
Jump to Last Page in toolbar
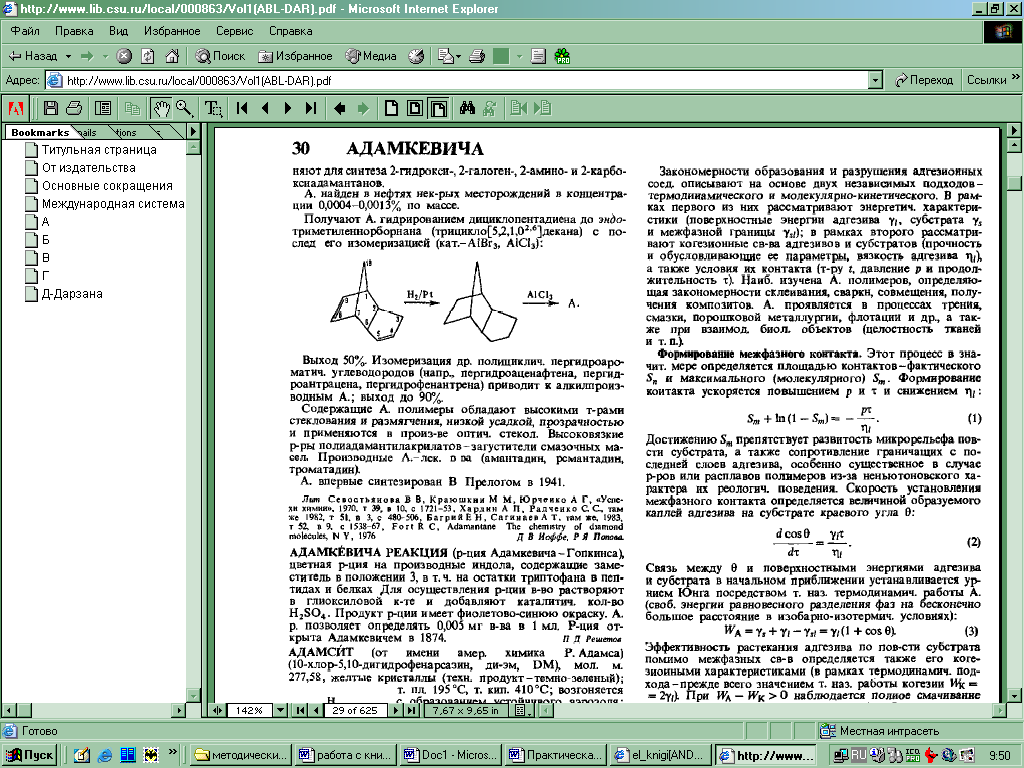point(311,108)
